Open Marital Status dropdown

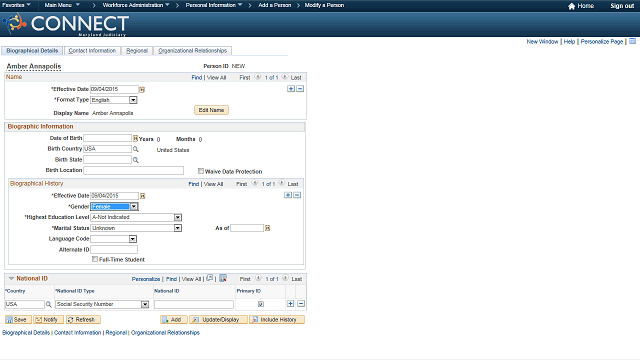pos(178,228)
